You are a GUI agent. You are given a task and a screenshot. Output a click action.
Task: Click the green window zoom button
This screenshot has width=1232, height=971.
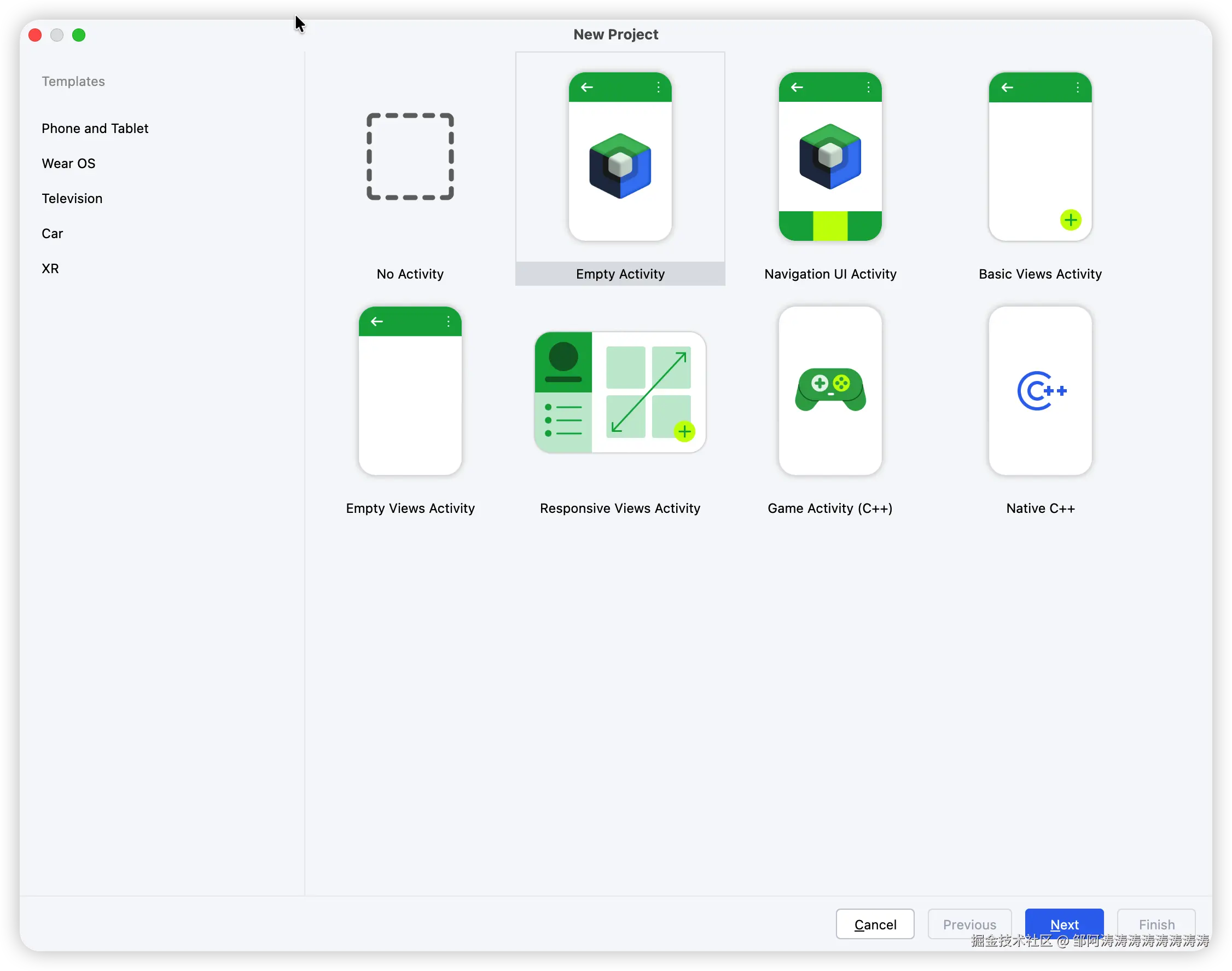79,35
